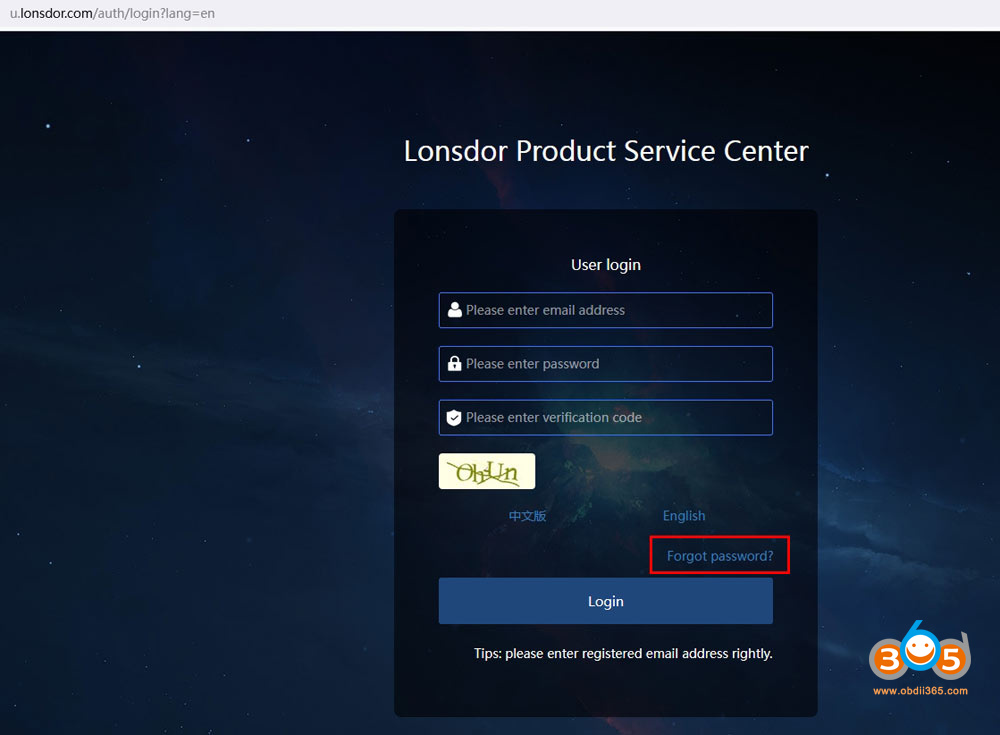Click the User login heading text
Viewport: 1000px width, 735px height.
[x=606, y=265]
